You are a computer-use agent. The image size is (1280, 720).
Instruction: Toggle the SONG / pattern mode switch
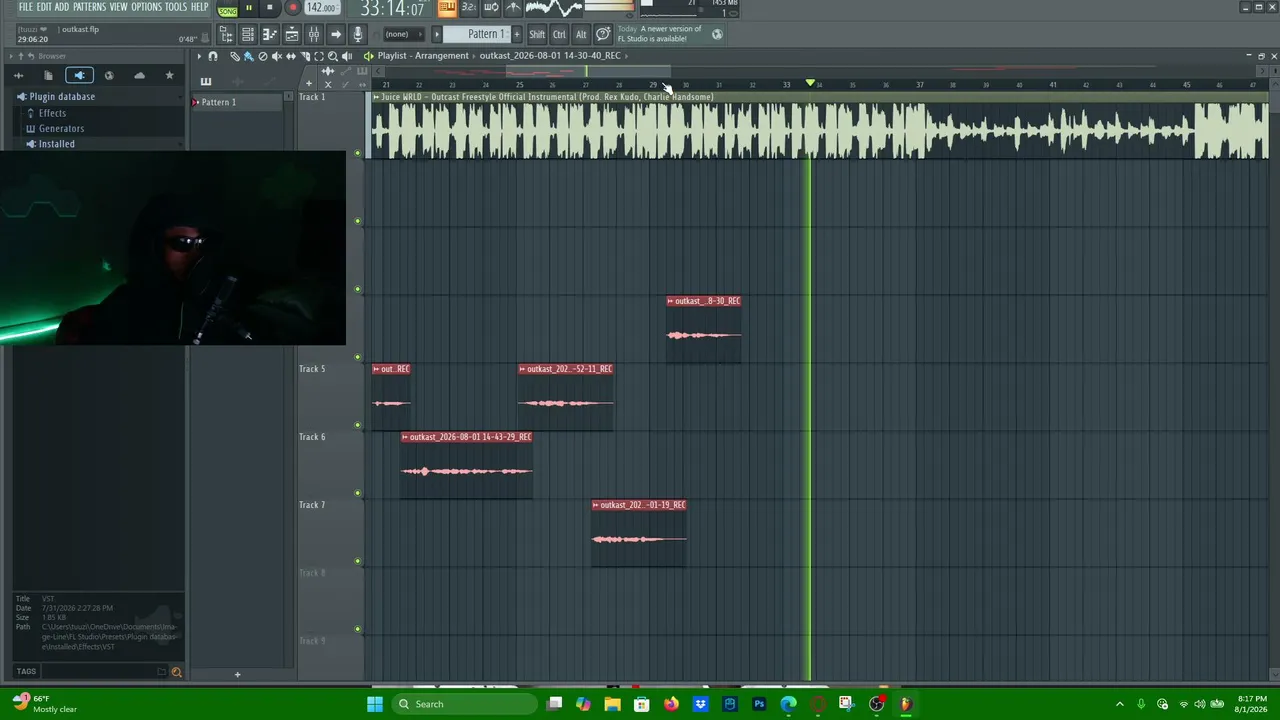(228, 9)
